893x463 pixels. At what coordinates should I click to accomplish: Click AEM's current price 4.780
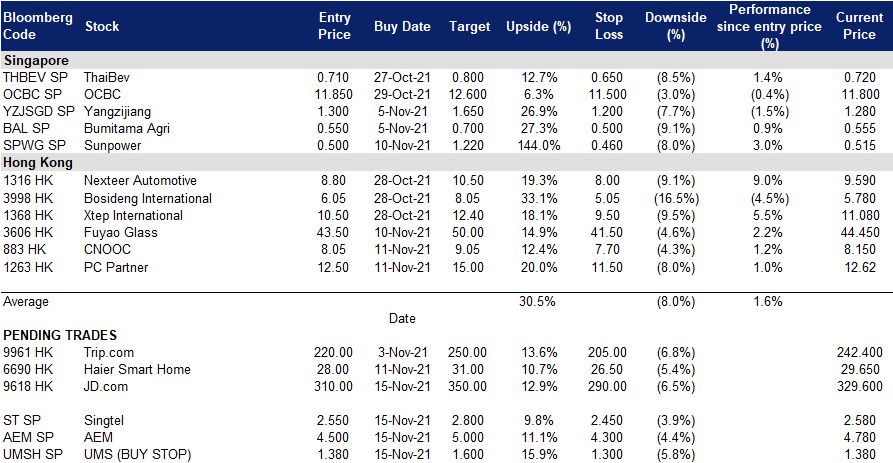860,437
